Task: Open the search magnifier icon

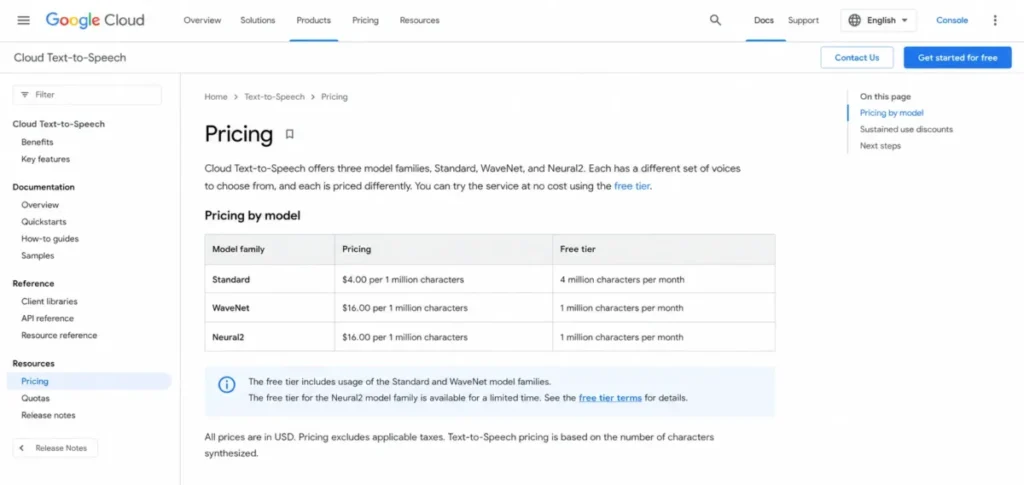Action: point(715,20)
